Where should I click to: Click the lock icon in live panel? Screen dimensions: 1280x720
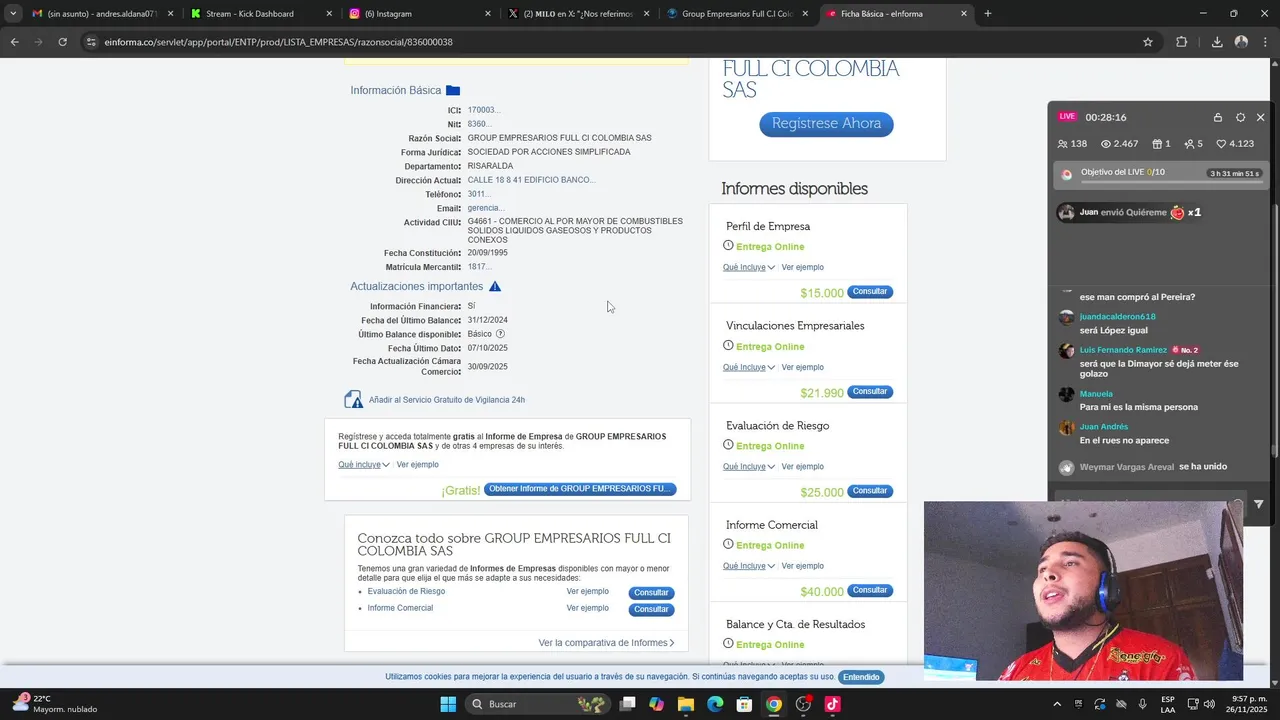[1218, 117]
